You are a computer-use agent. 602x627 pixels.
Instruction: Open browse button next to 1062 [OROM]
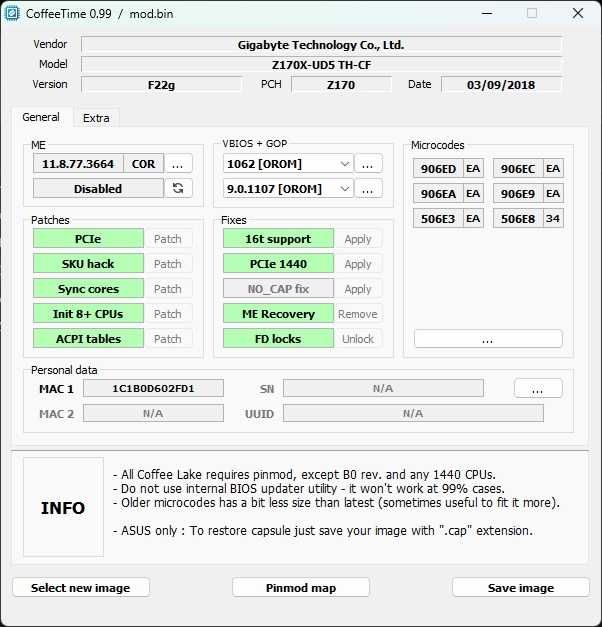click(x=368, y=164)
